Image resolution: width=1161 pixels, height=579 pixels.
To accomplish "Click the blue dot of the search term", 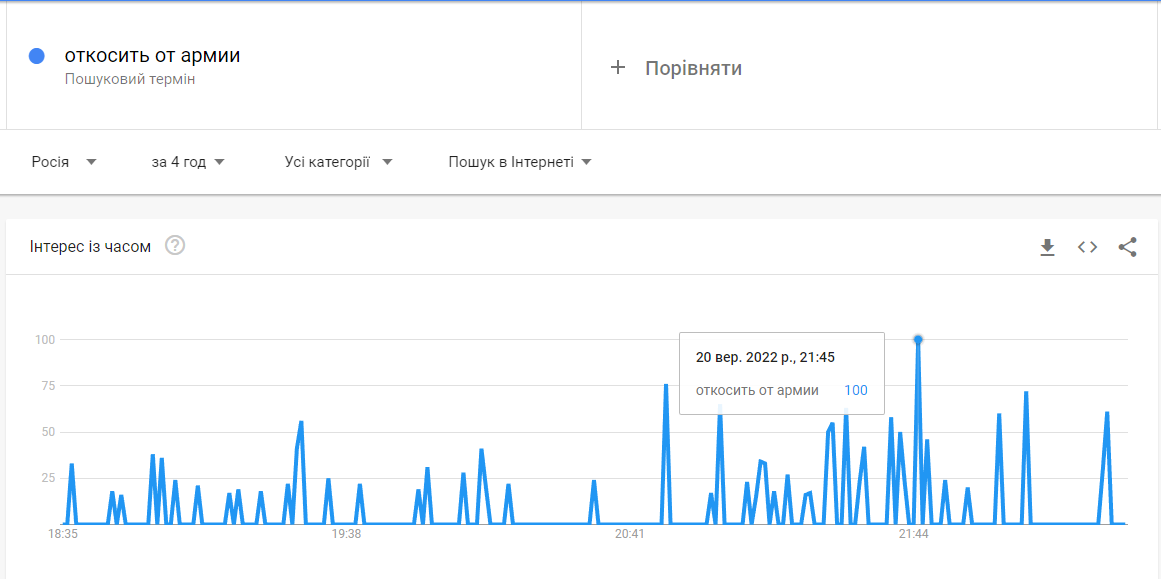I will tap(37, 56).
